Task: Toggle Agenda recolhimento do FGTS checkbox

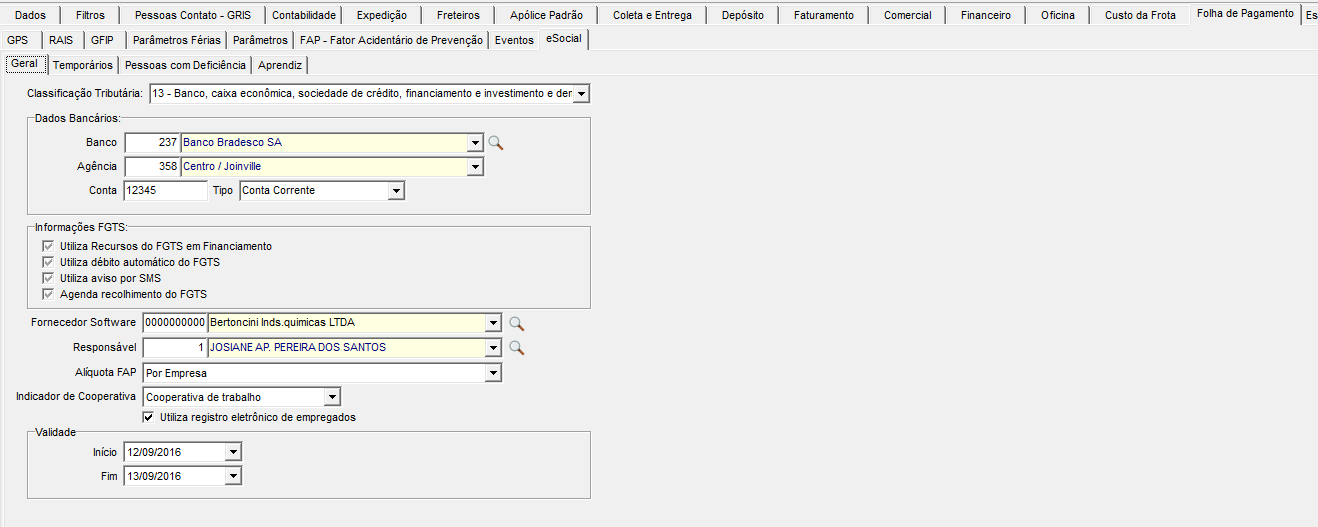Action: [47, 294]
